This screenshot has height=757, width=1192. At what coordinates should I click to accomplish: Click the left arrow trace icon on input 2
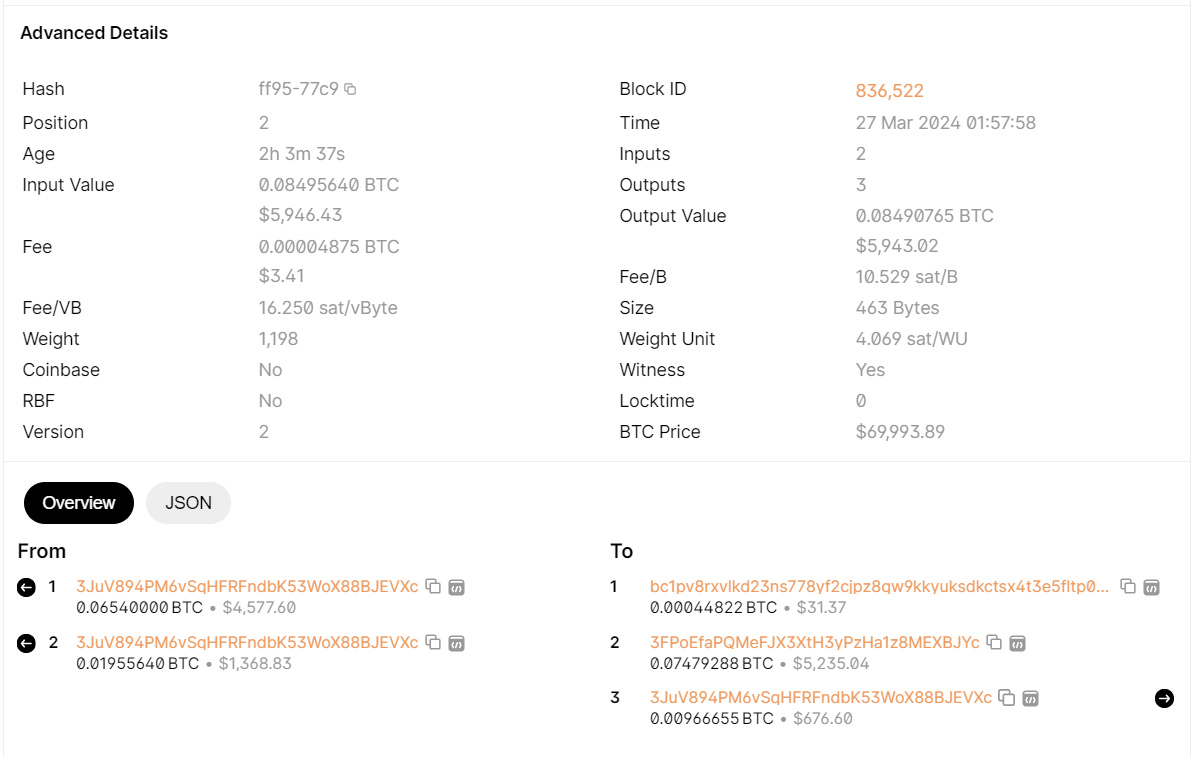pyautogui.click(x=25, y=643)
